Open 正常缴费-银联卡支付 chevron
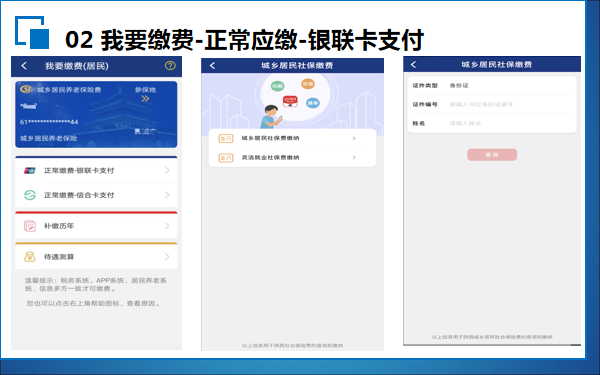The width and height of the screenshot is (600, 375). point(167,170)
